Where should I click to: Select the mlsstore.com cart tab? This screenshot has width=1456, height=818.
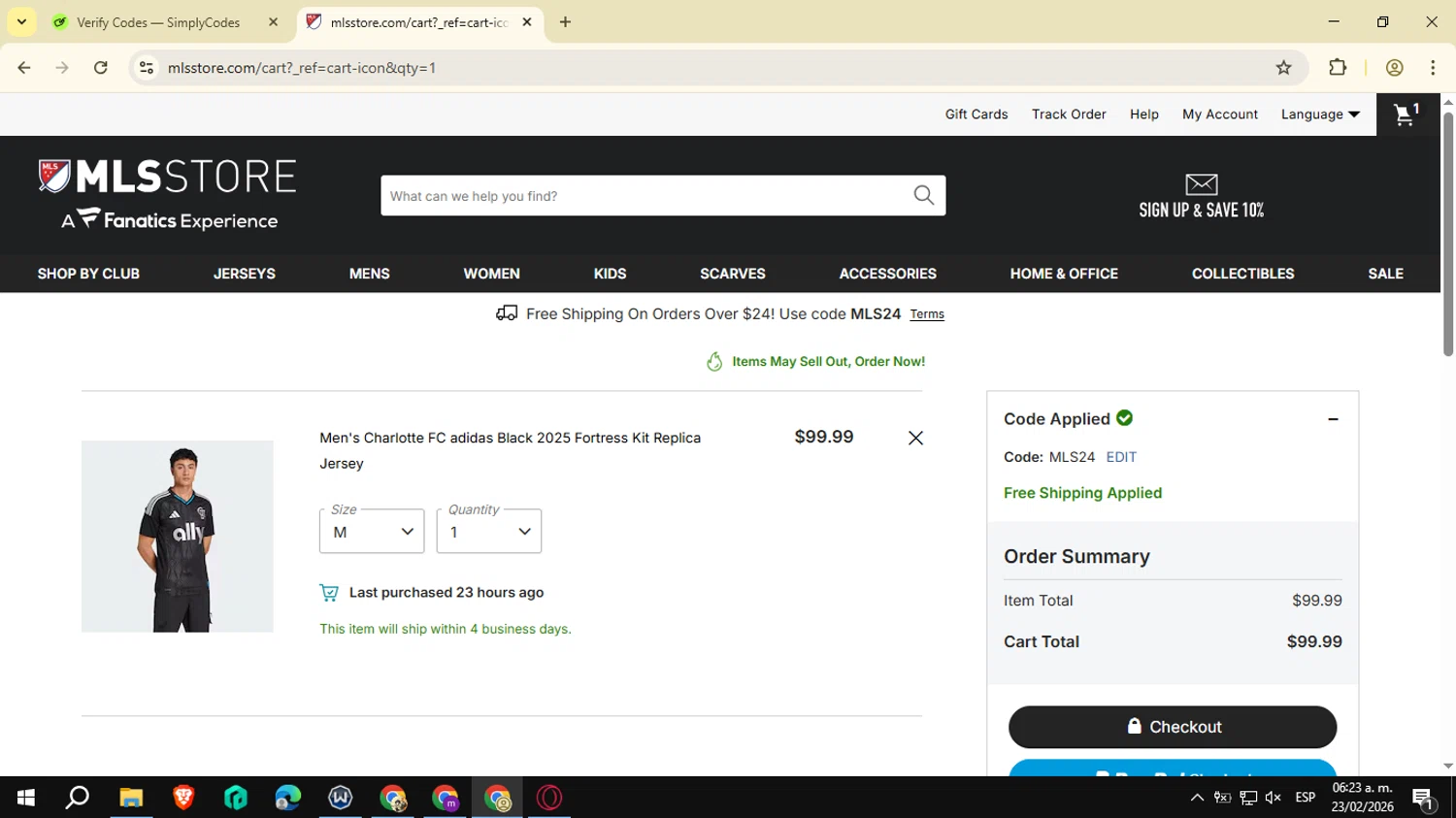(419, 22)
